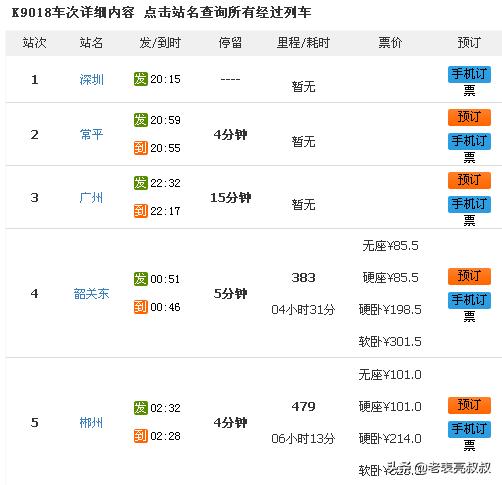Screen dimensions: 502x485
Task: Click the orange 到 icon at 02:28 for 郴州
Action: [x=141, y=436]
